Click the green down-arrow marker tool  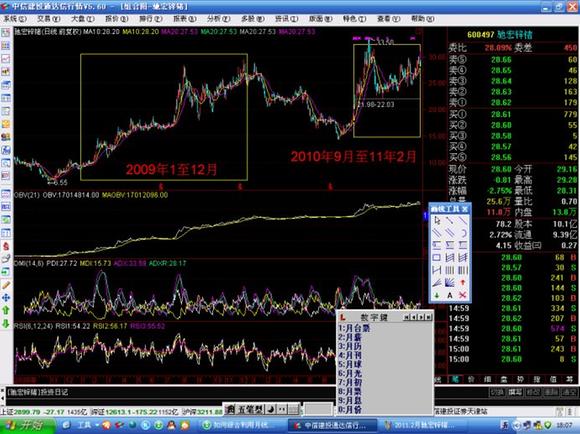437,295
